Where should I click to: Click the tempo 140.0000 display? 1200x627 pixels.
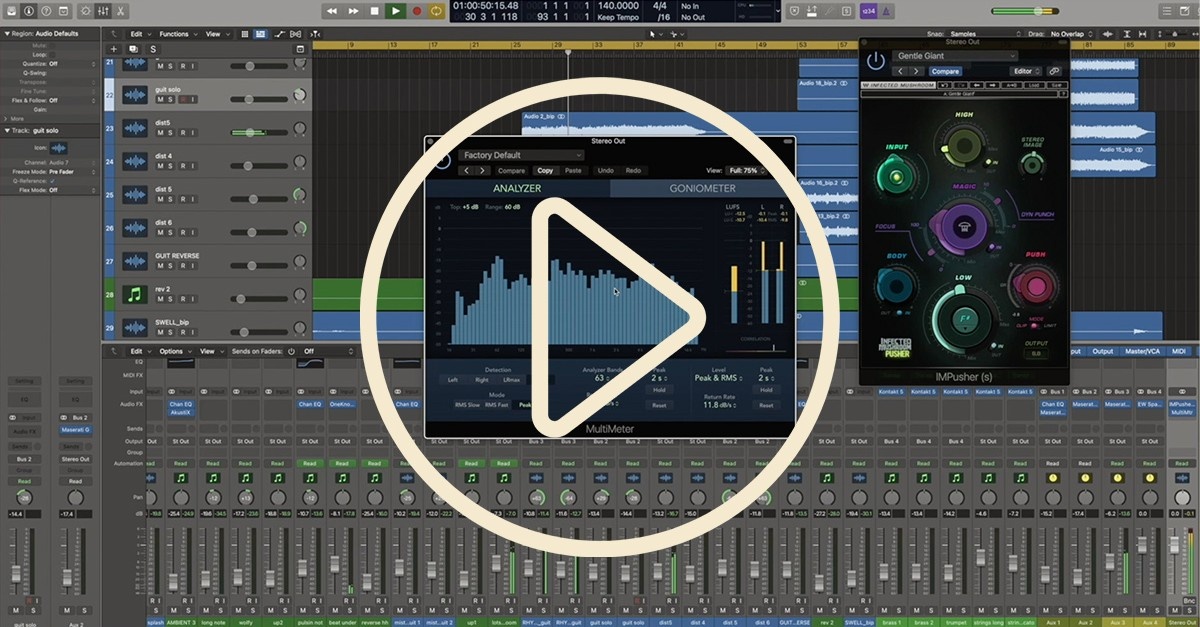click(x=619, y=6)
